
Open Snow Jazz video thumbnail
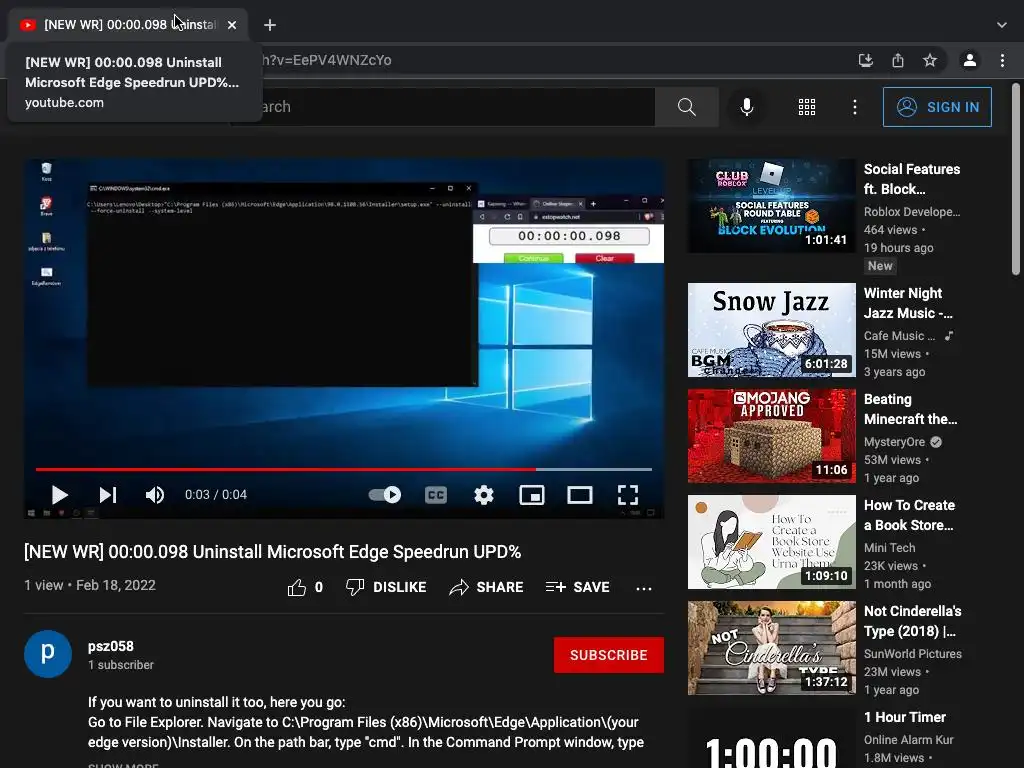(771, 330)
